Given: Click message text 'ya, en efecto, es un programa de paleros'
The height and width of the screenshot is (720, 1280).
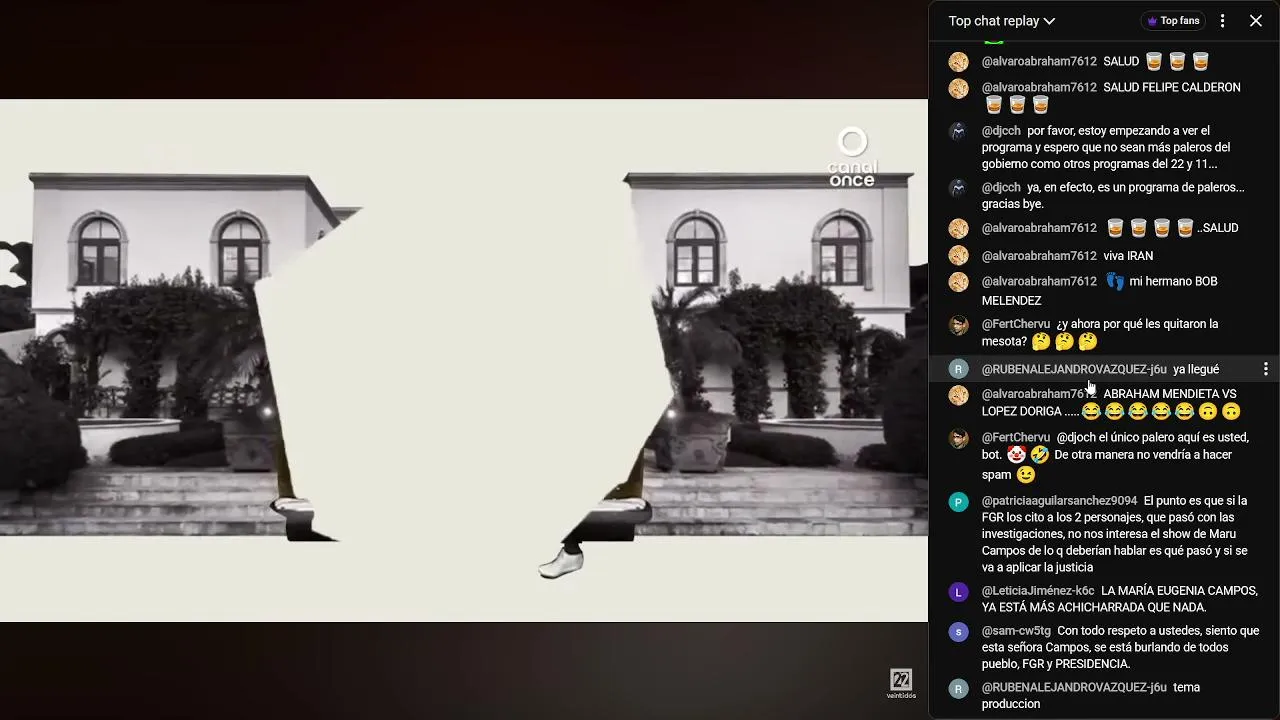Looking at the screenshot, I should click(x=1113, y=196).
